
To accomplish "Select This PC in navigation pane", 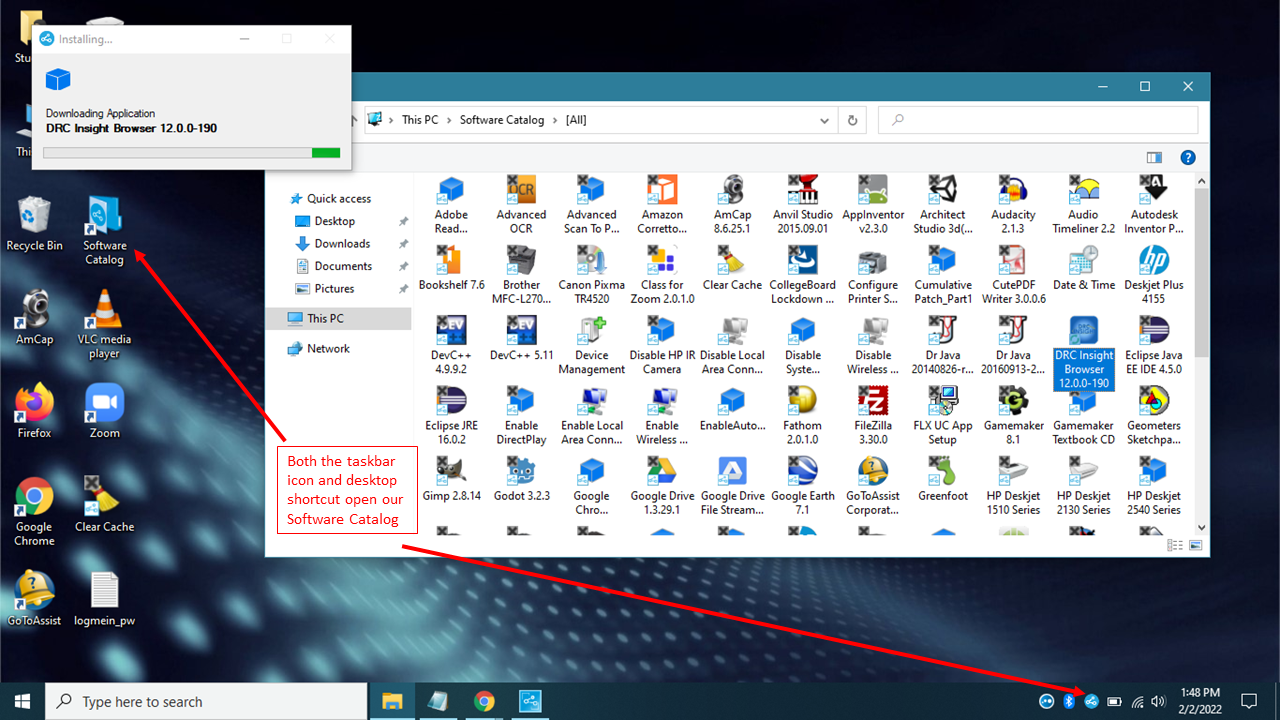I will point(338,318).
